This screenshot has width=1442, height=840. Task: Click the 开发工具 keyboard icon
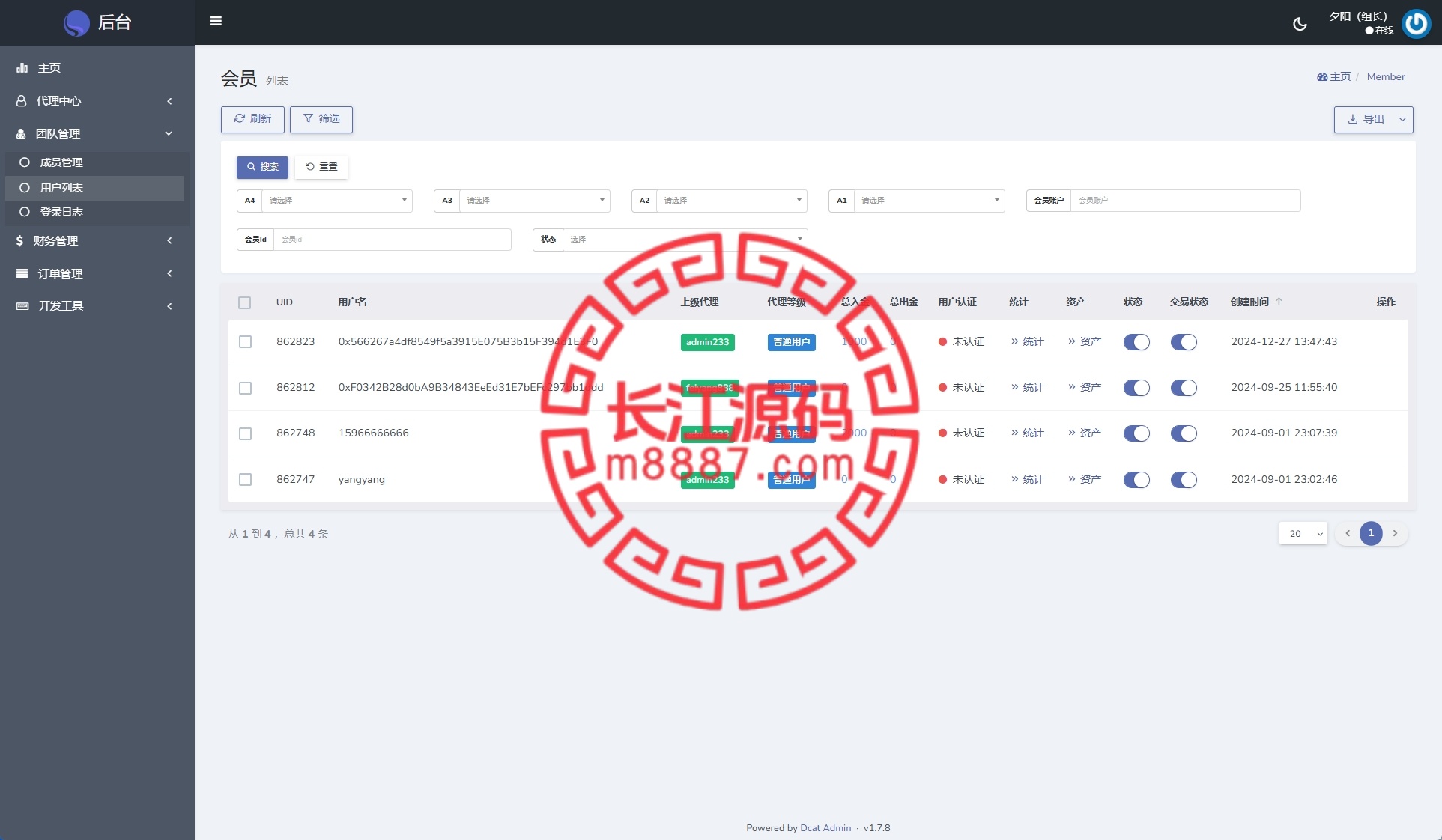point(22,306)
